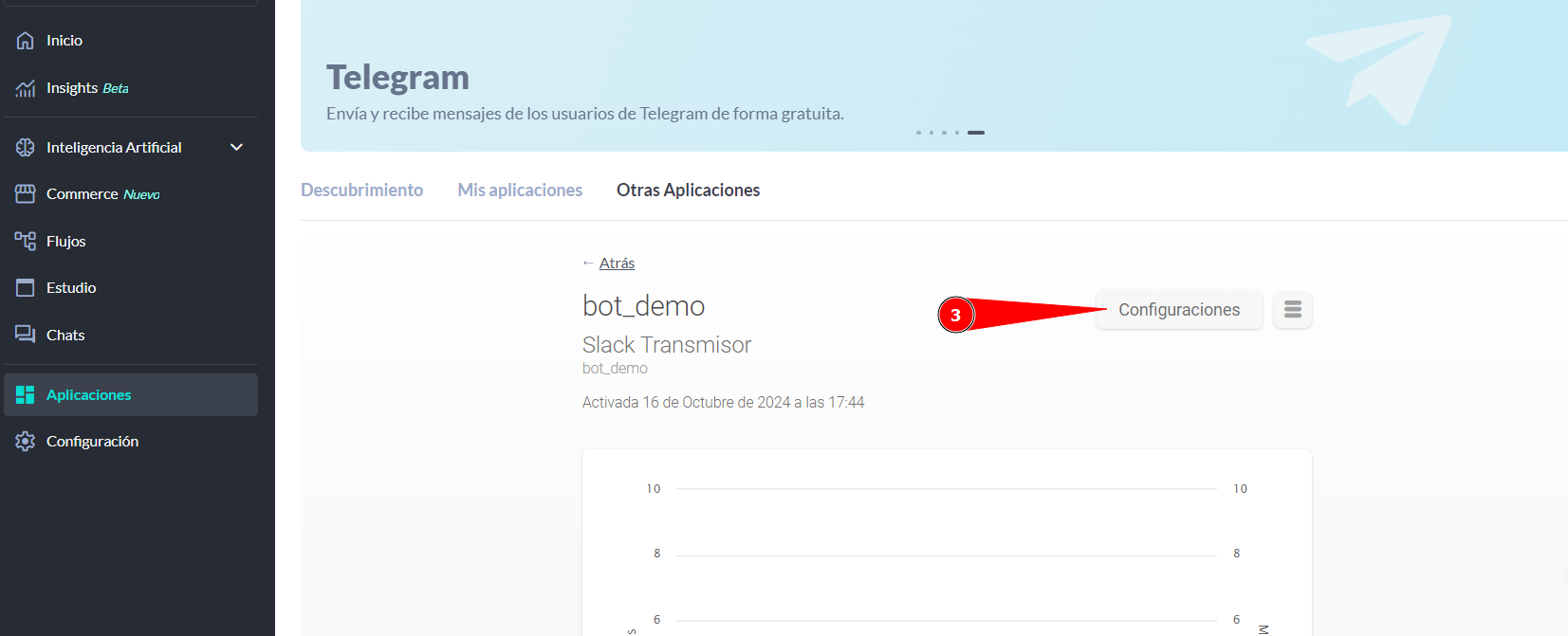Switch to the Mis aplicaciones tab

(x=520, y=191)
